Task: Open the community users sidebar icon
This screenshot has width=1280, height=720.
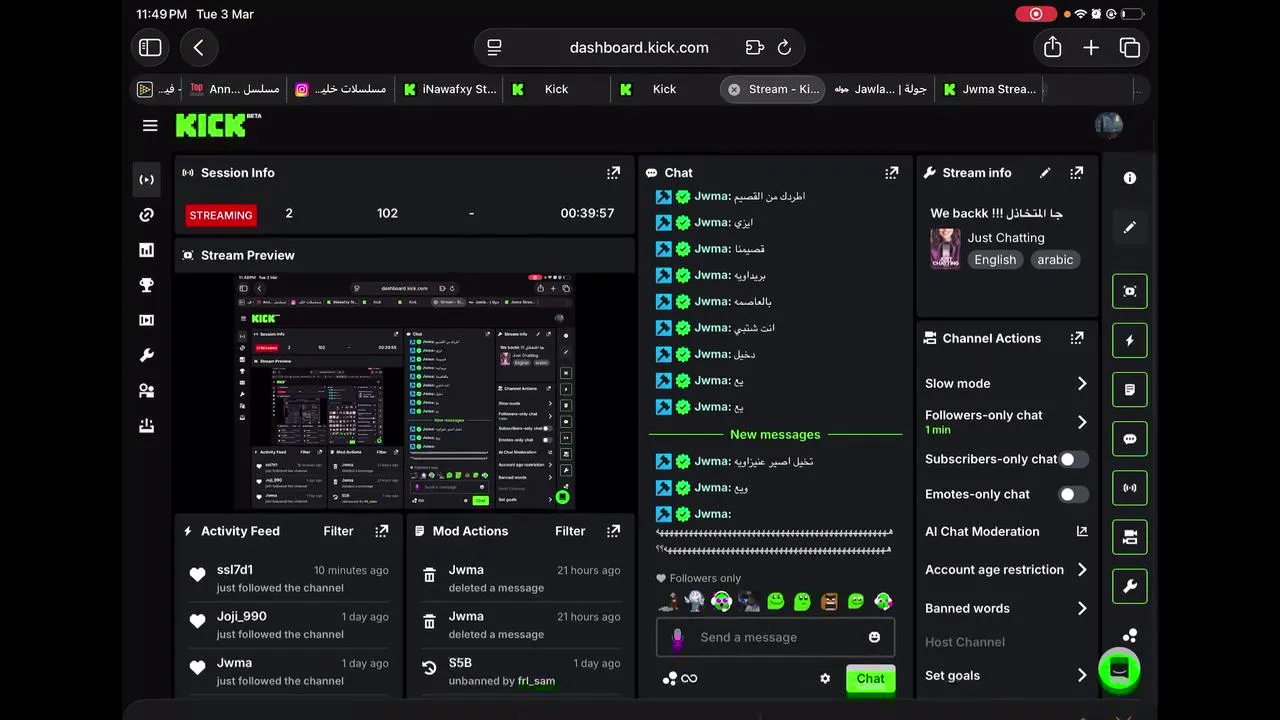Action: [146, 391]
